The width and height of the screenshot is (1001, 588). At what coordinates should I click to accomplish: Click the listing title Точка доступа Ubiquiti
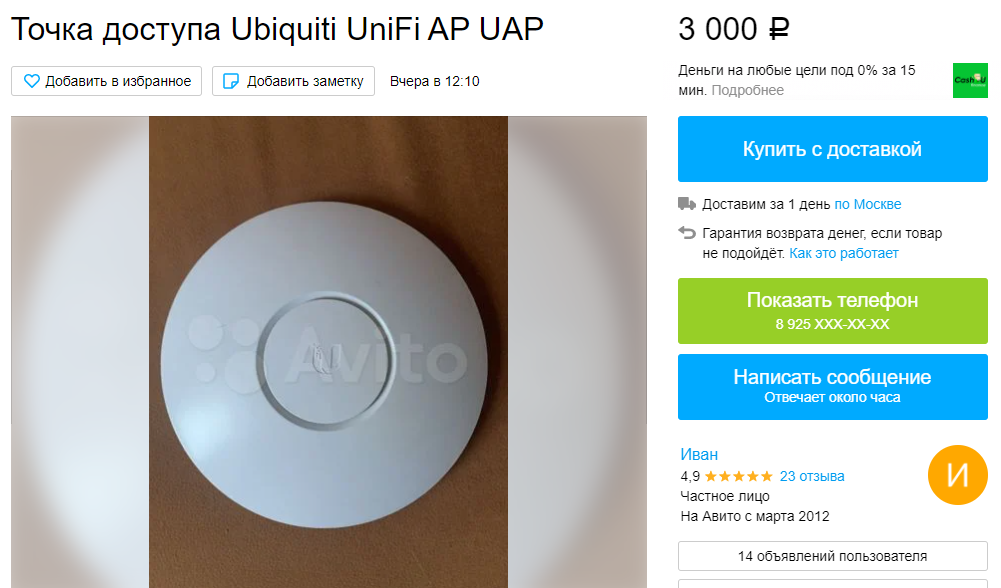pos(278,29)
